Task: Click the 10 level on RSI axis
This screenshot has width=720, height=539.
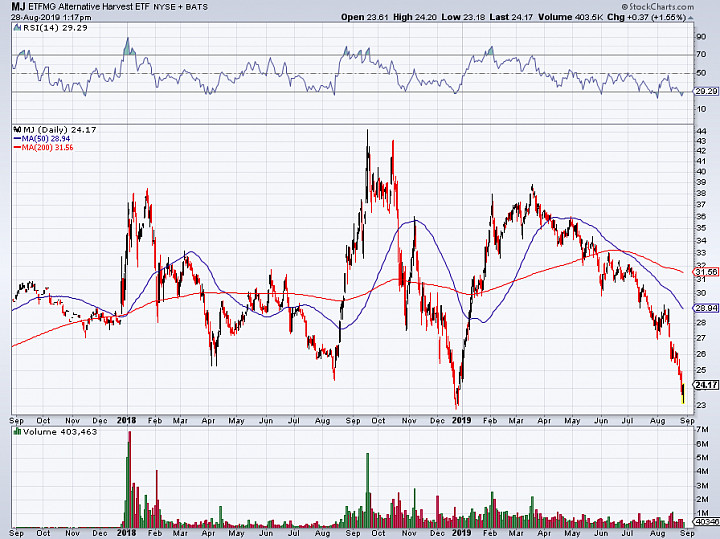Action: (701, 109)
